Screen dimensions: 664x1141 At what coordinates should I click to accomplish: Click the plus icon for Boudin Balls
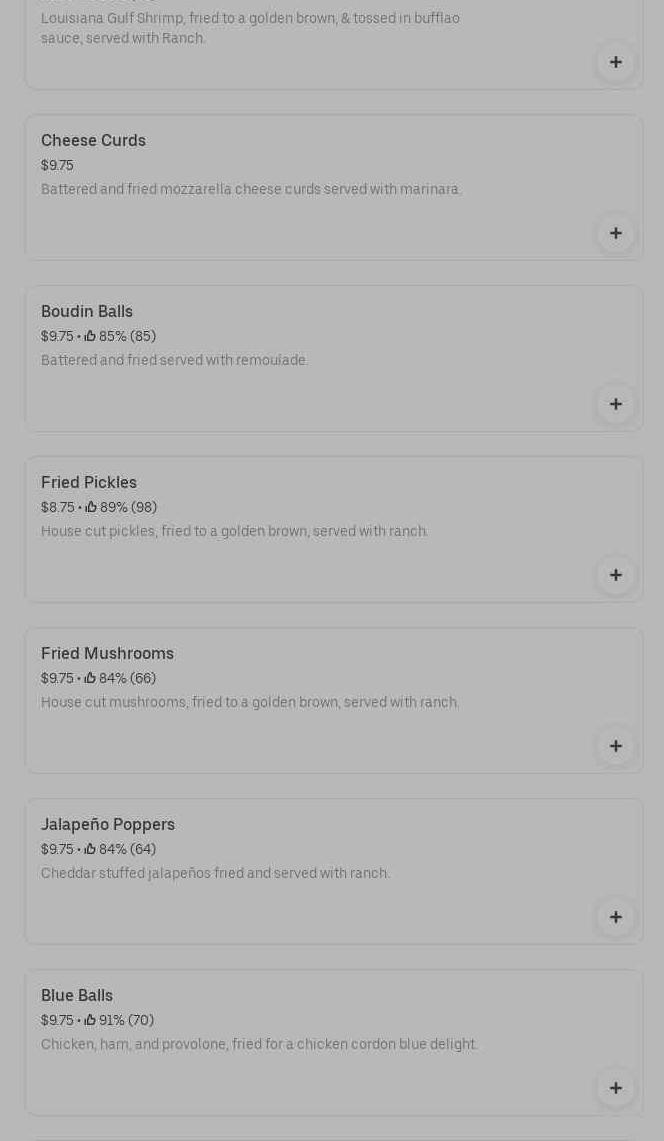[x=615, y=404]
